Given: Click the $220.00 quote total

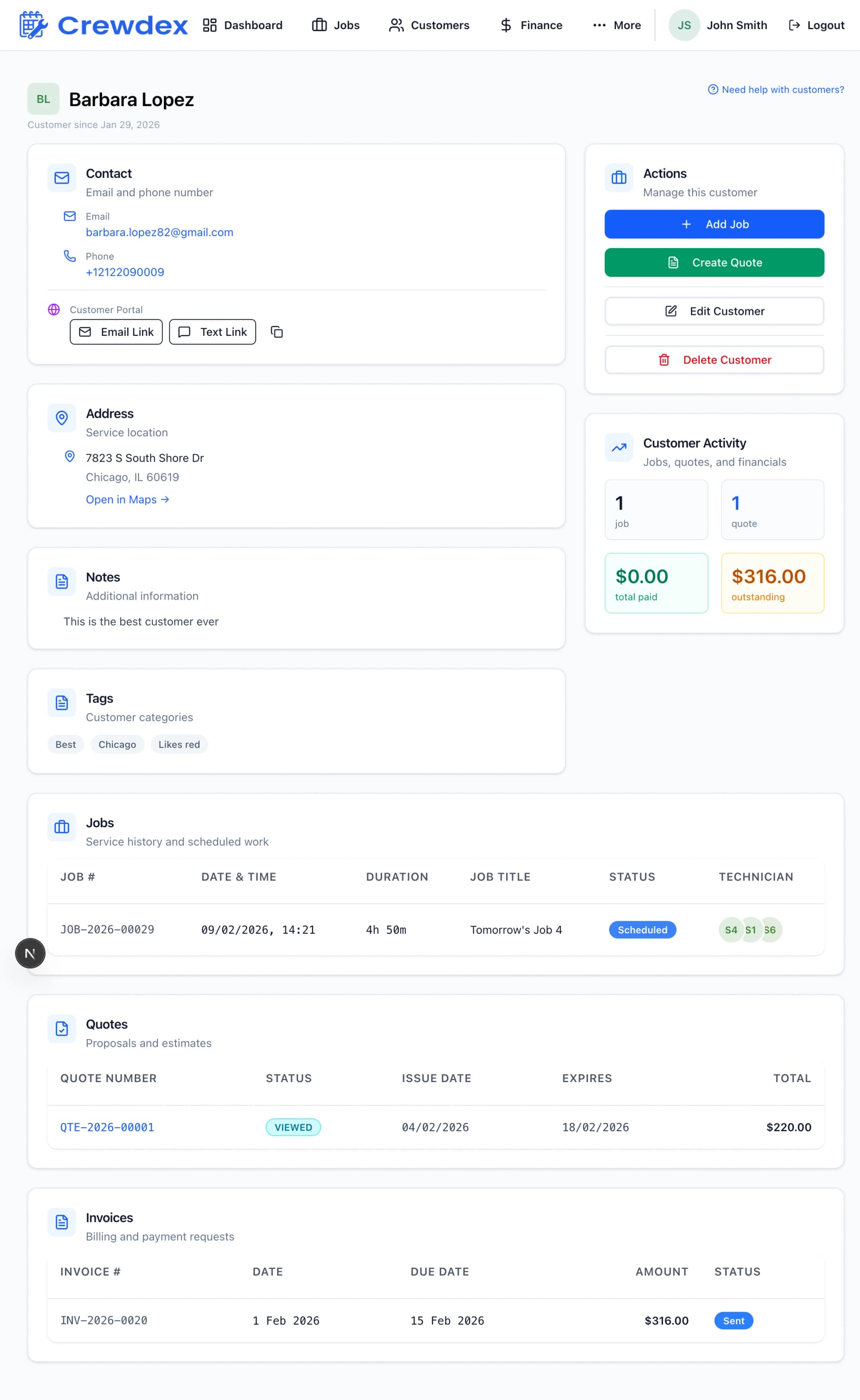Looking at the screenshot, I should [x=789, y=1127].
